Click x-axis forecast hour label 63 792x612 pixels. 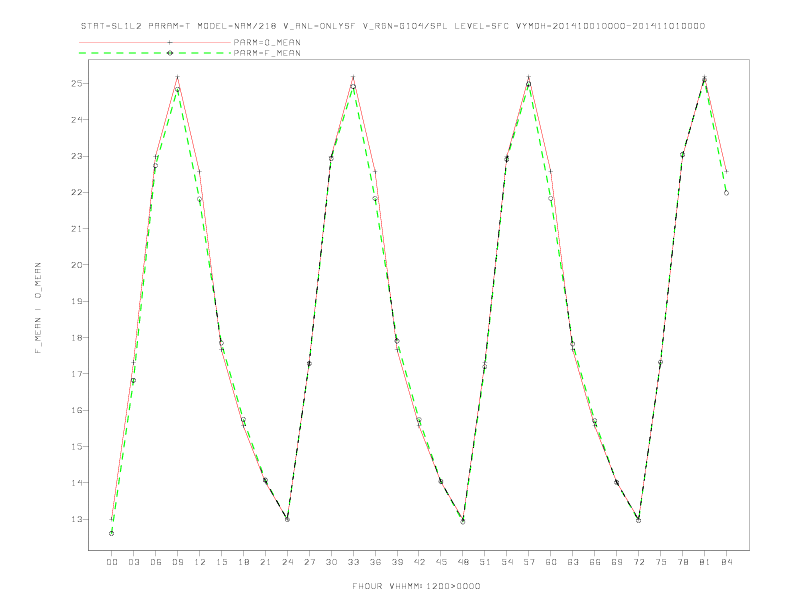tap(573, 562)
